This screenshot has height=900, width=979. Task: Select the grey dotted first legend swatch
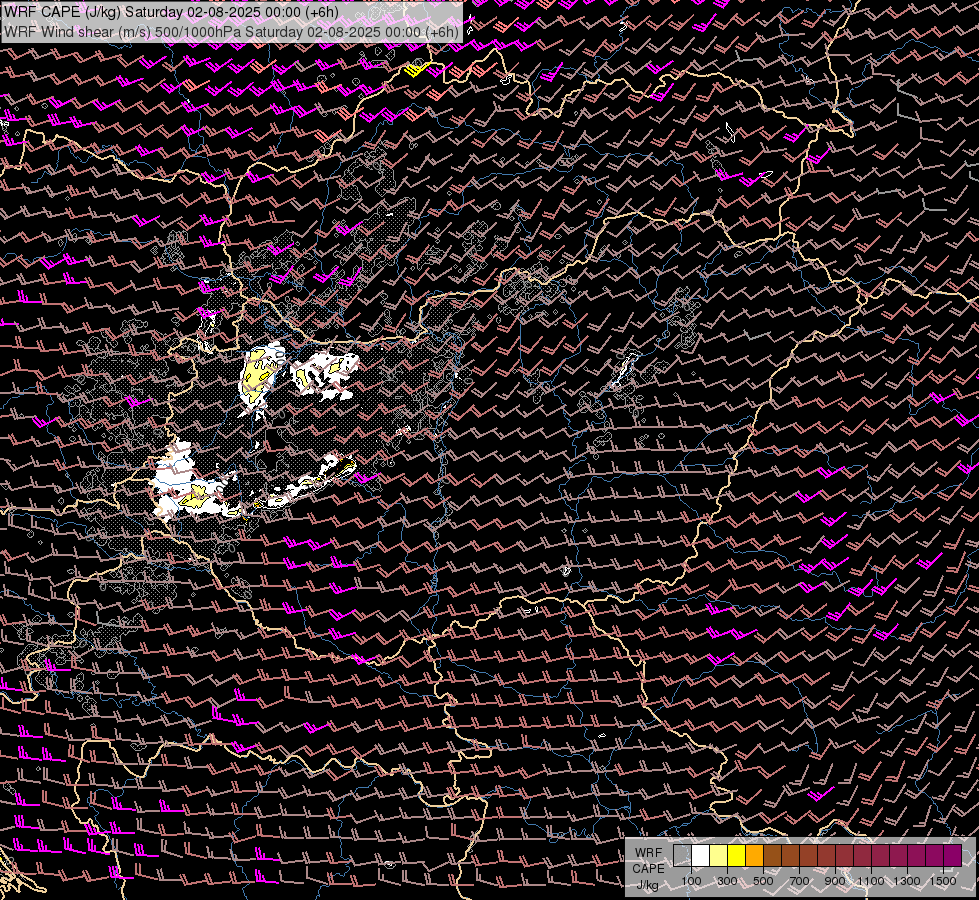point(682,856)
